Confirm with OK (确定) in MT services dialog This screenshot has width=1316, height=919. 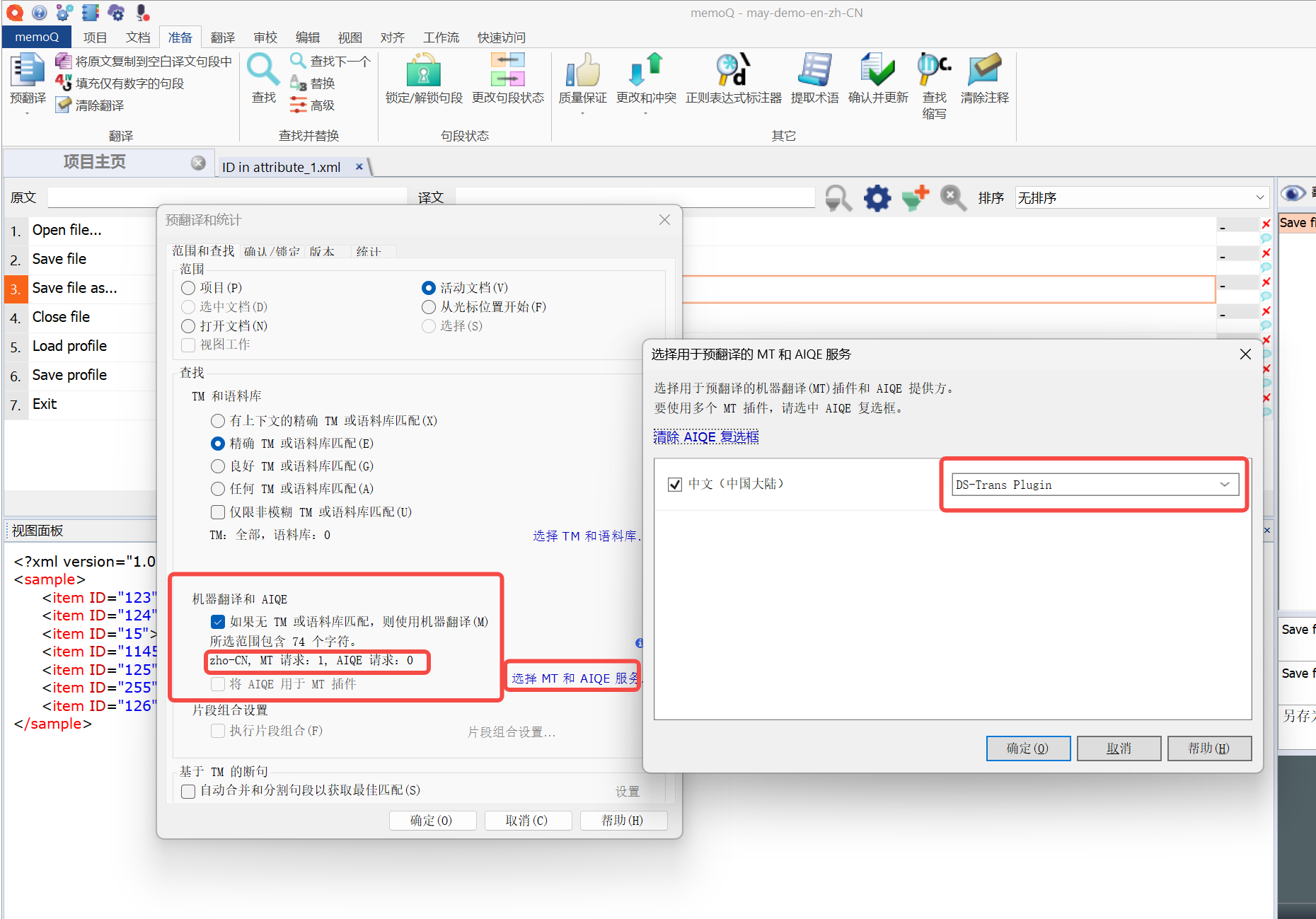tap(1028, 749)
